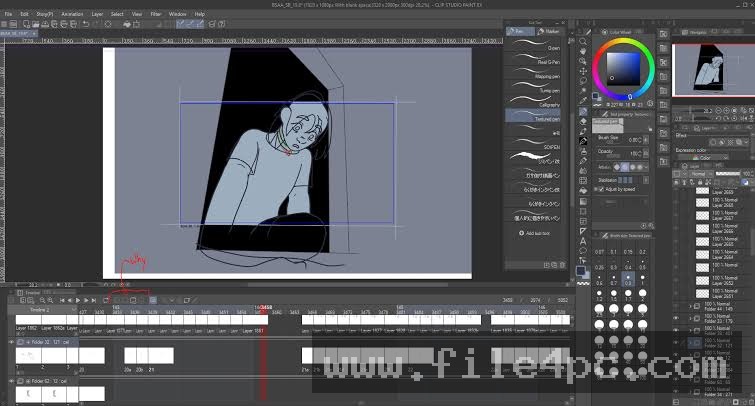Pick a shade in the color wheel square
Screen dimensions: 755x406
(x=623, y=69)
